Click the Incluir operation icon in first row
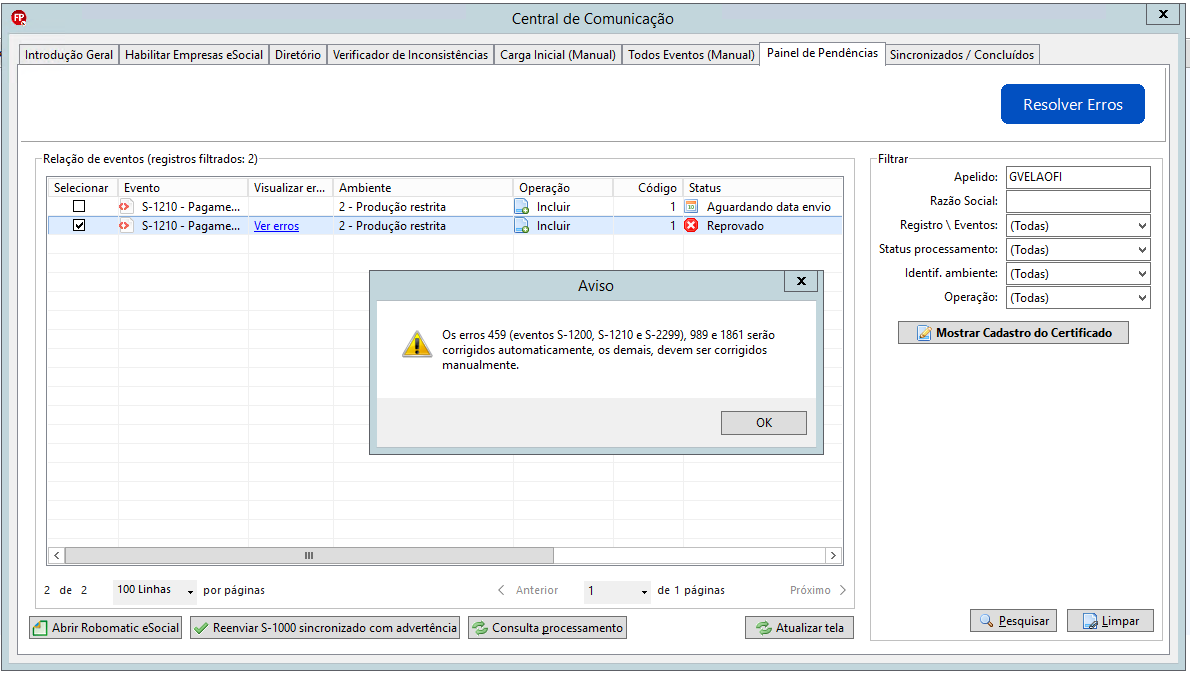The height and width of the screenshot is (678, 1190). (x=521, y=207)
